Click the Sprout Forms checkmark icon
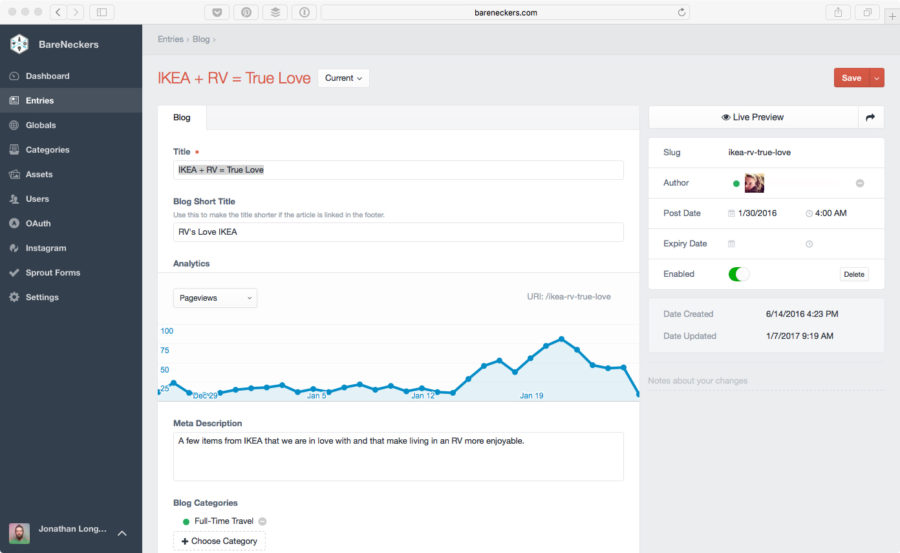The width and height of the screenshot is (900, 553). point(14,273)
